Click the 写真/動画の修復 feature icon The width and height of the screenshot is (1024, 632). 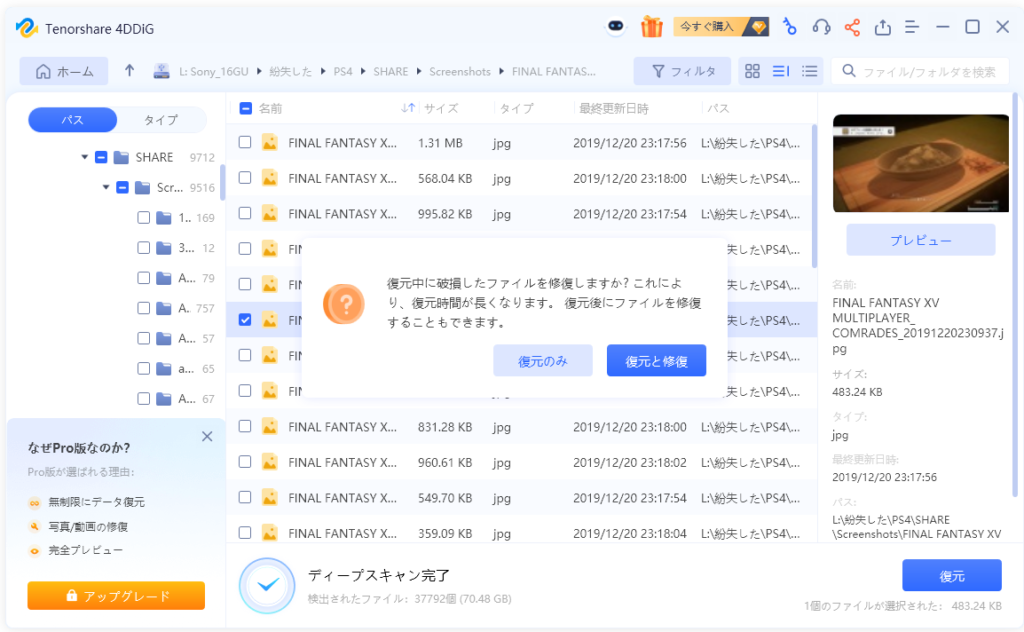coord(35,526)
